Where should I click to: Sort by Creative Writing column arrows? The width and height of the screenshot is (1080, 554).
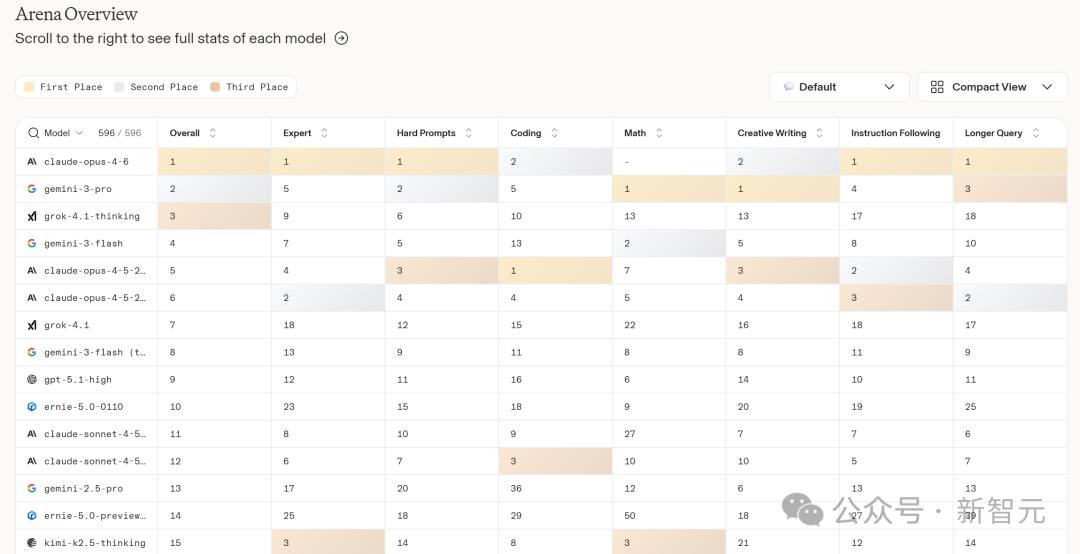pos(819,133)
